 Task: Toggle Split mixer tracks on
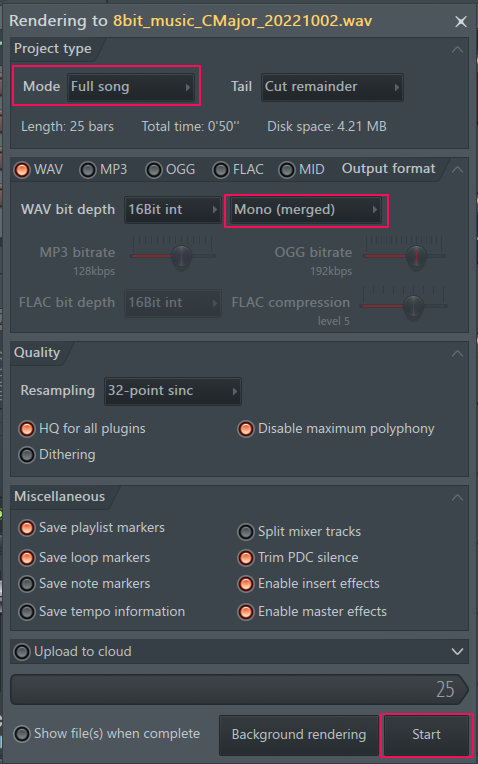[246, 532]
